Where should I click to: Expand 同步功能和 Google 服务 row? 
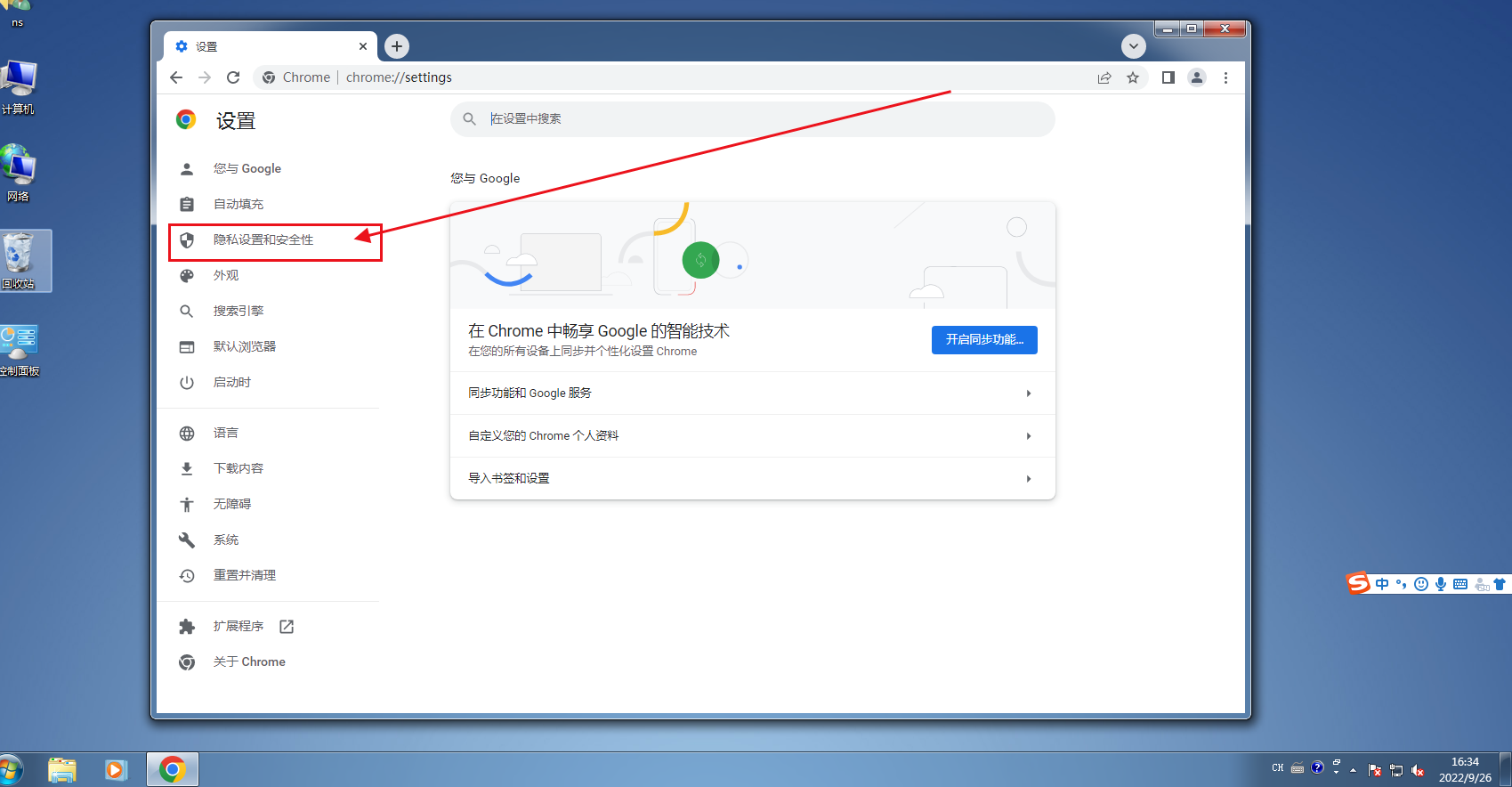pos(753,393)
